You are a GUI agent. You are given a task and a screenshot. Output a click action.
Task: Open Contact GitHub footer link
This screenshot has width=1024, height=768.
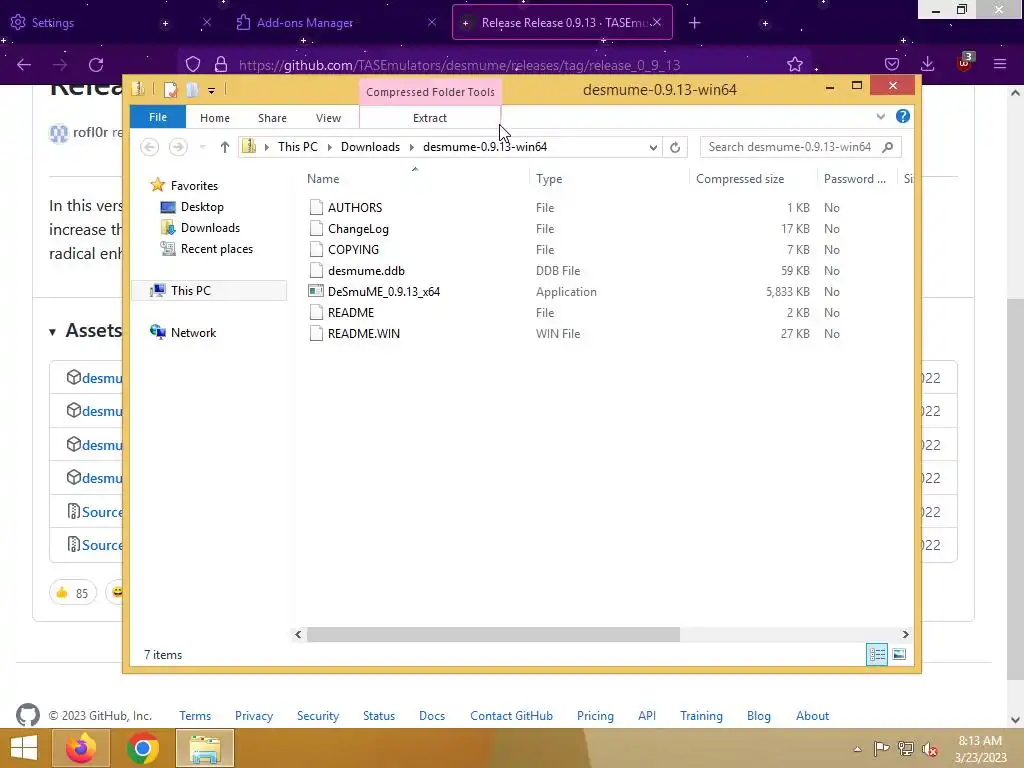point(511,716)
